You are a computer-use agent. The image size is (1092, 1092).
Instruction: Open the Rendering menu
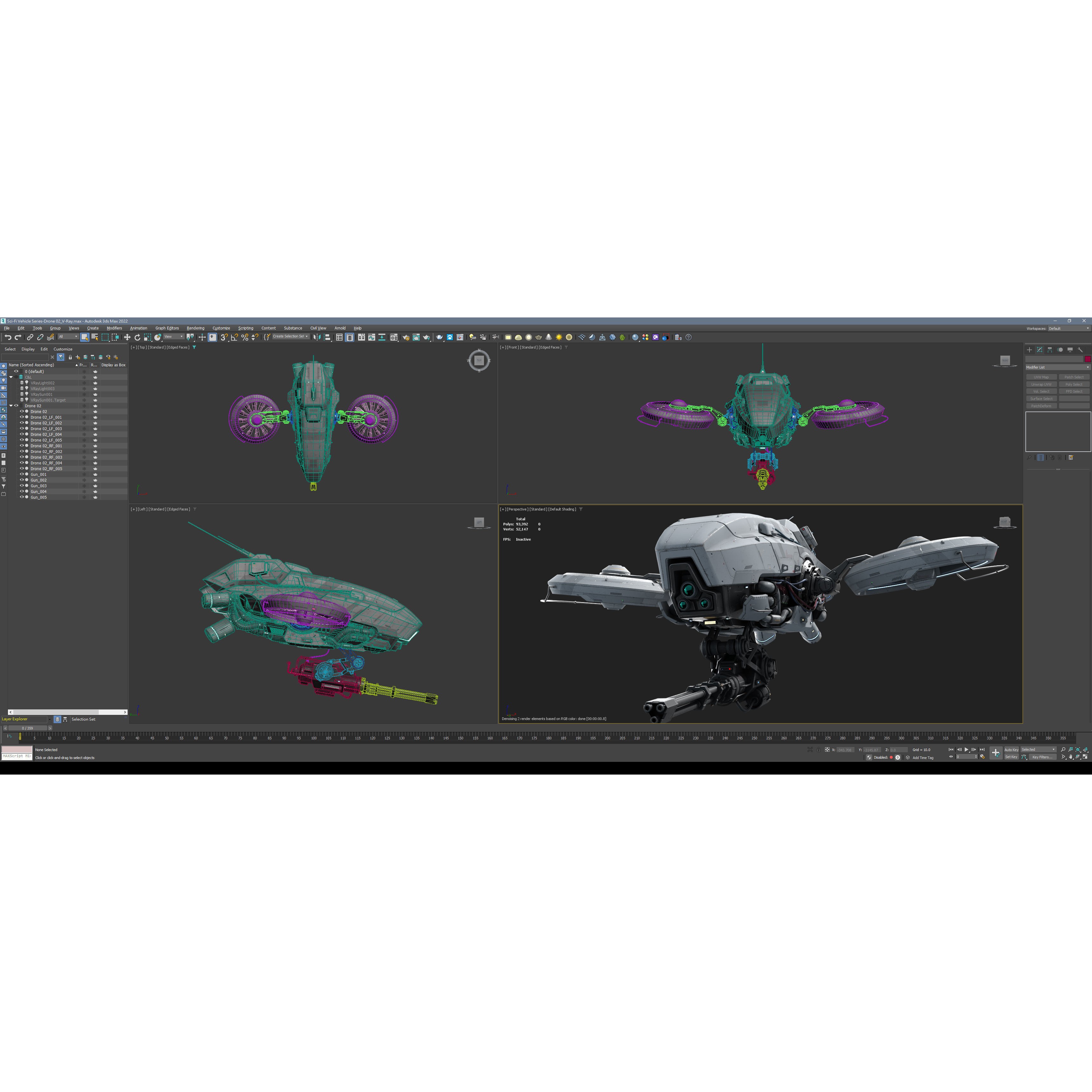(196, 328)
